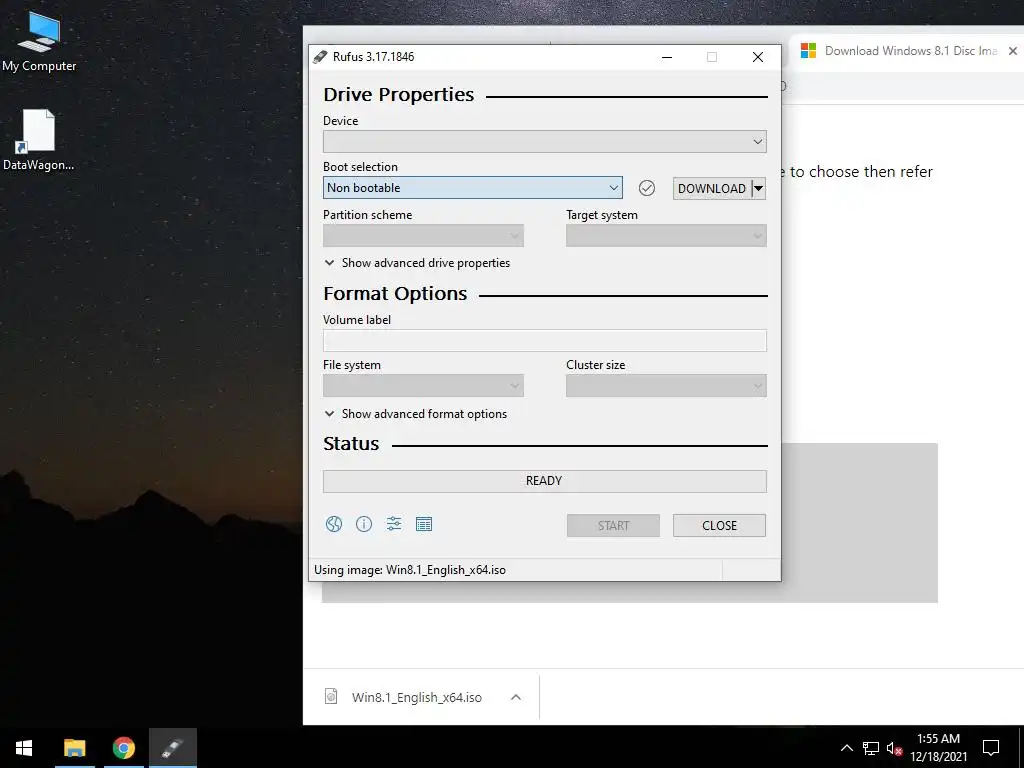Show hidden system tray icons
The height and width of the screenshot is (768, 1024).
pos(846,748)
